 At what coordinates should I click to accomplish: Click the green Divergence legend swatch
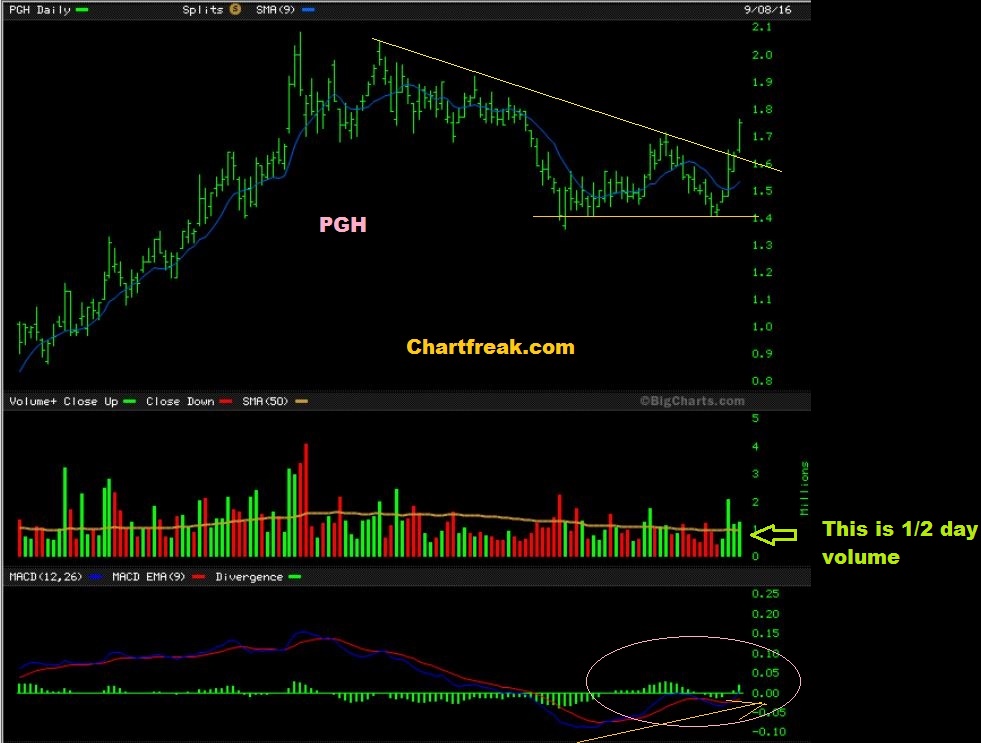pyautogui.click(x=294, y=577)
